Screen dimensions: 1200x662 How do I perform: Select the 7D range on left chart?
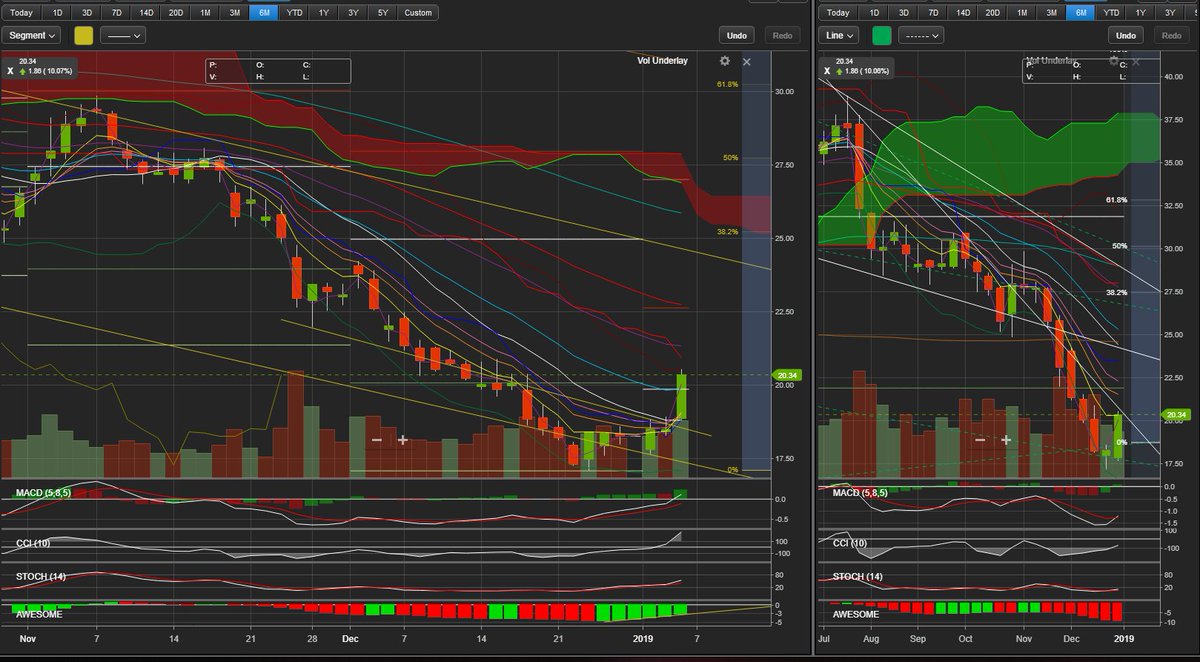pyautogui.click(x=116, y=12)
